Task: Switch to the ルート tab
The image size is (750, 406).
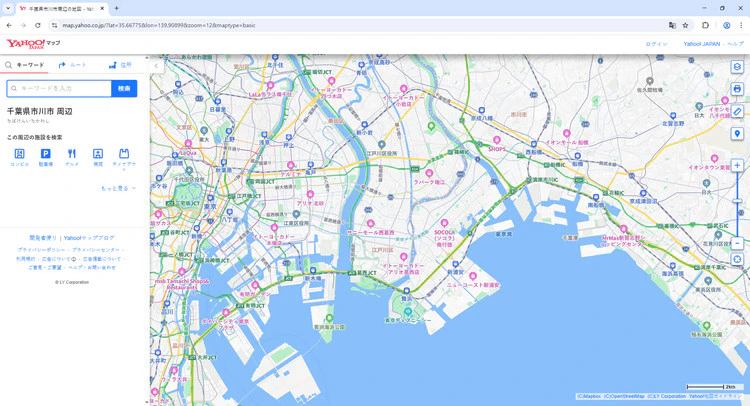Action: [x=73, y=64]
